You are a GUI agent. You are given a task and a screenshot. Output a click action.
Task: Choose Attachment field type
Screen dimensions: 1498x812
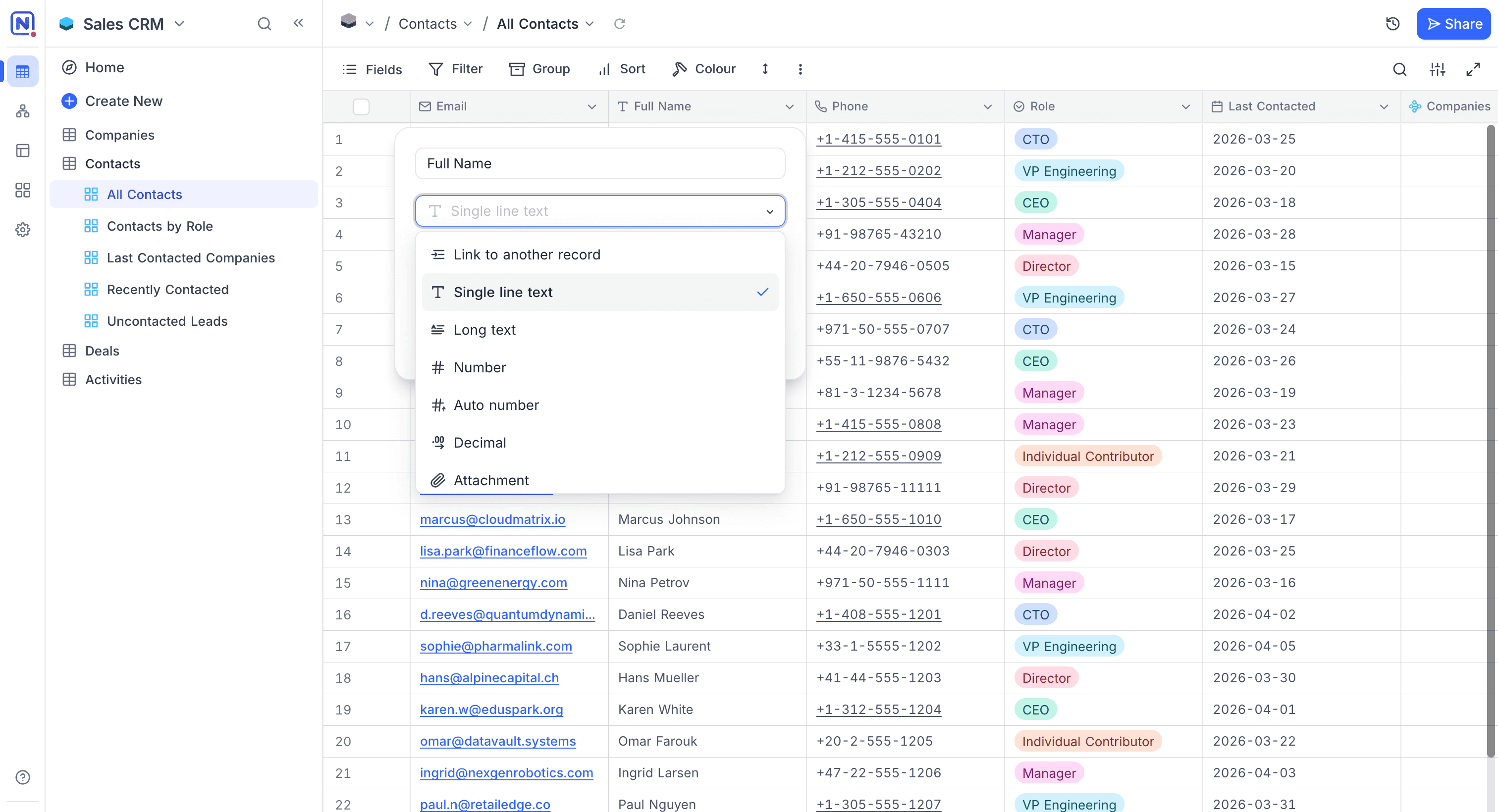pos(600,479)
